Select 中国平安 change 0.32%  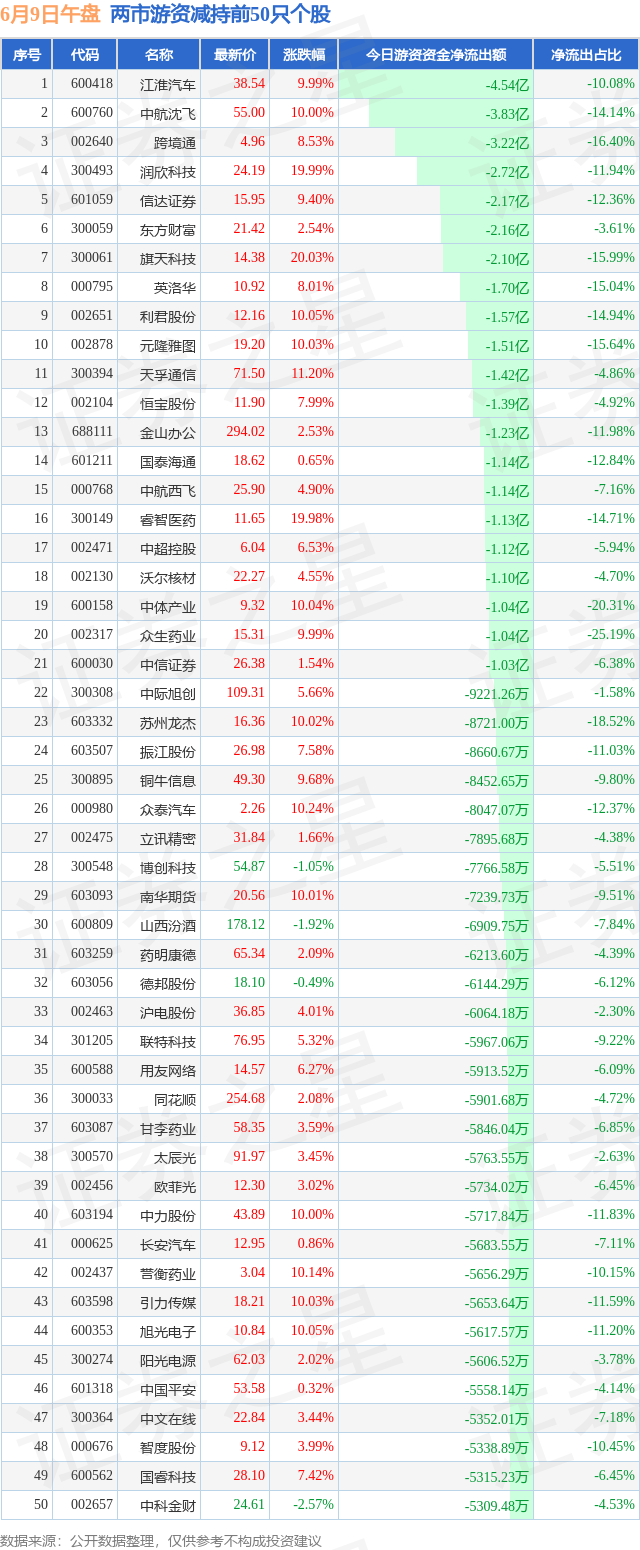click(x=316, y=1390)
